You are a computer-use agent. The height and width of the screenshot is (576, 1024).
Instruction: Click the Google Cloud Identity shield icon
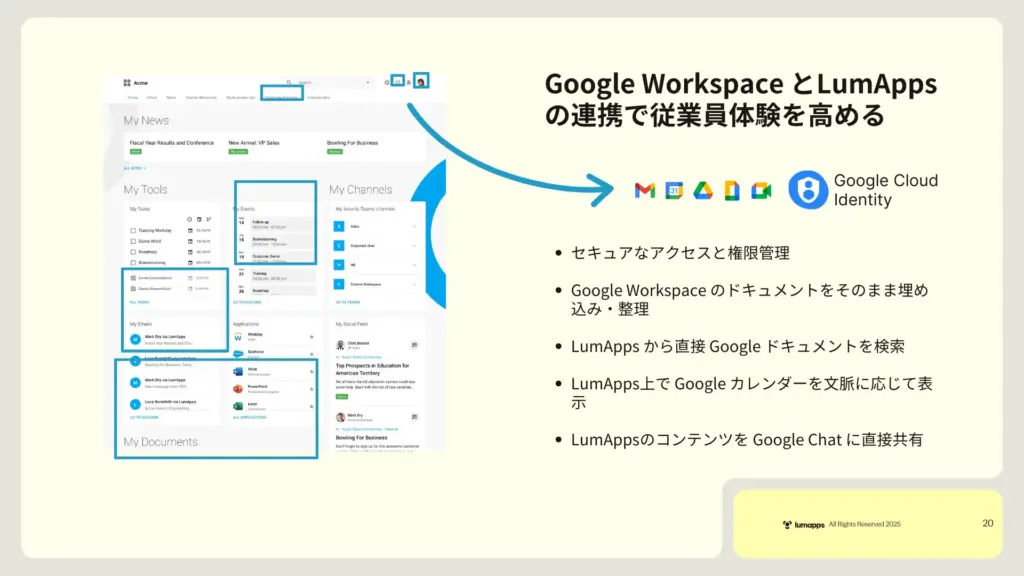point(808,190)
